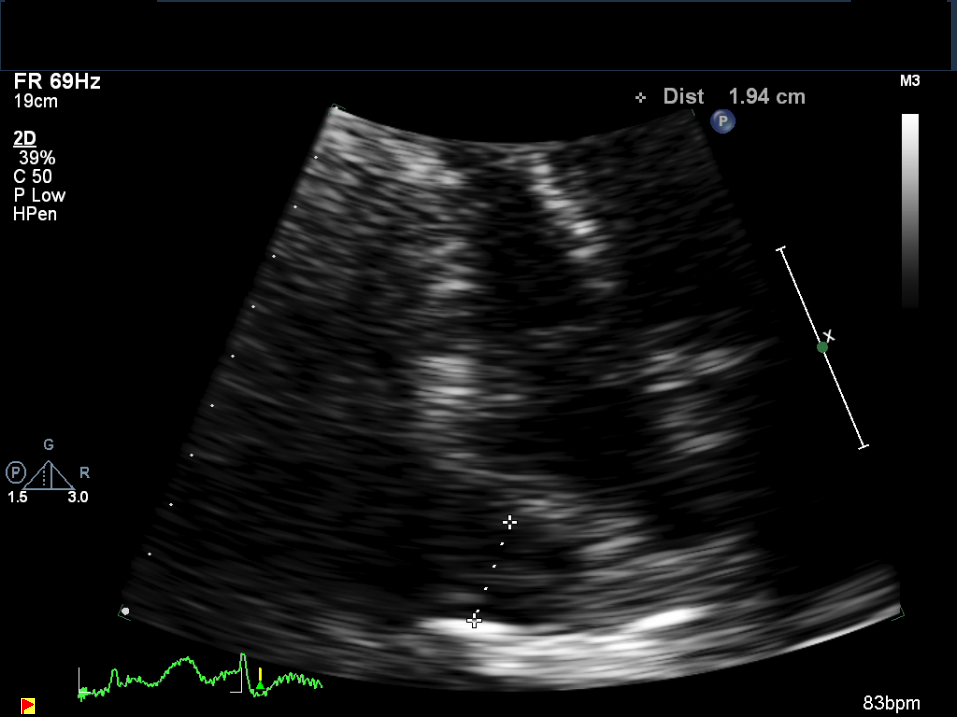Click the grayscale bar under M3
The width and height of the screenshot is (957, 717).
[910, 210]
